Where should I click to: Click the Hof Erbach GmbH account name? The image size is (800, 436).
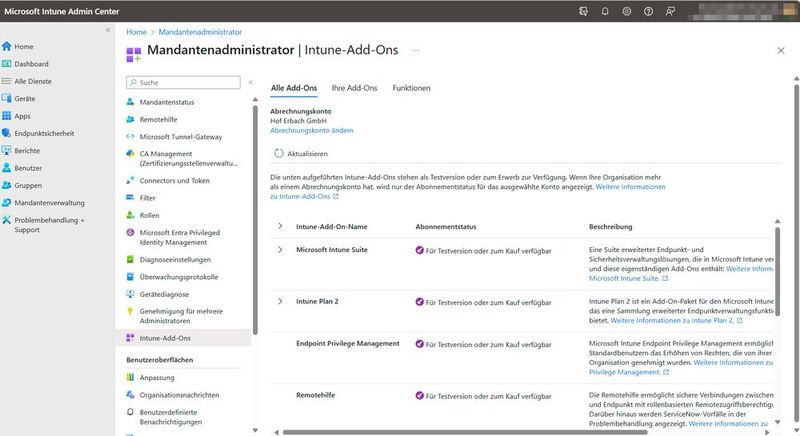point(298,121)
